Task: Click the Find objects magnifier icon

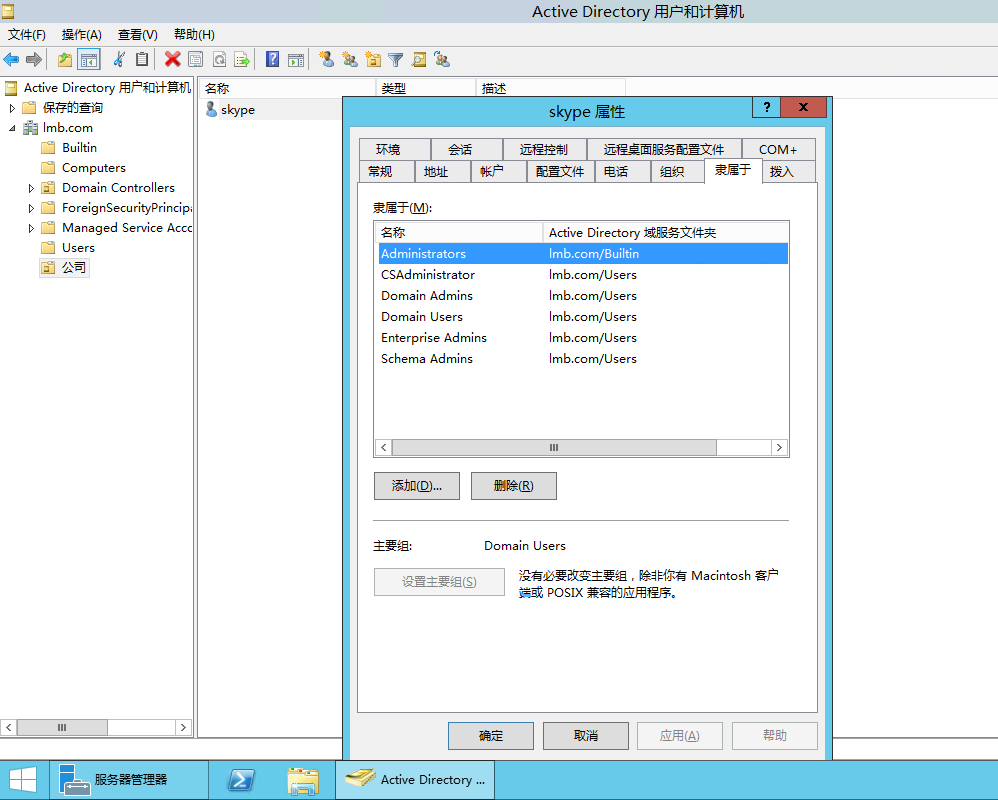Action: [x=419, y=60]
